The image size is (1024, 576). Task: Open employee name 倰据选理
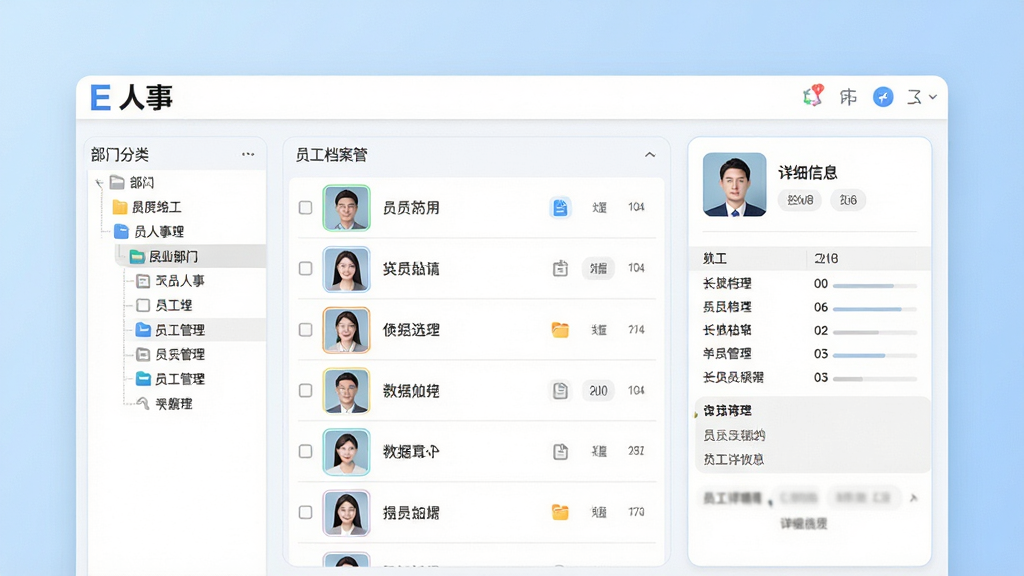[x=411, y=330]
